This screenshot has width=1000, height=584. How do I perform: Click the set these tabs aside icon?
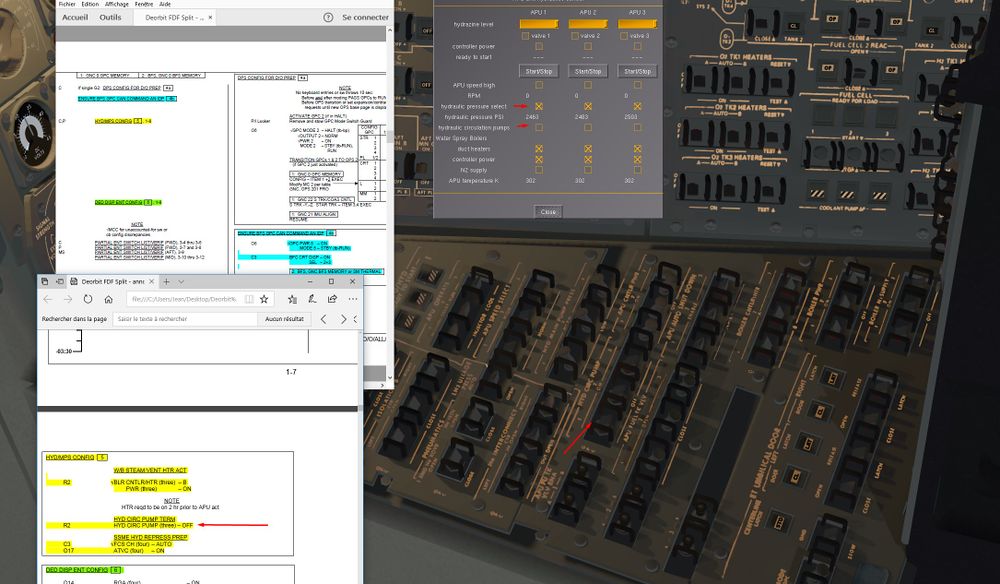pyautogui.click(x=59, y=281)
